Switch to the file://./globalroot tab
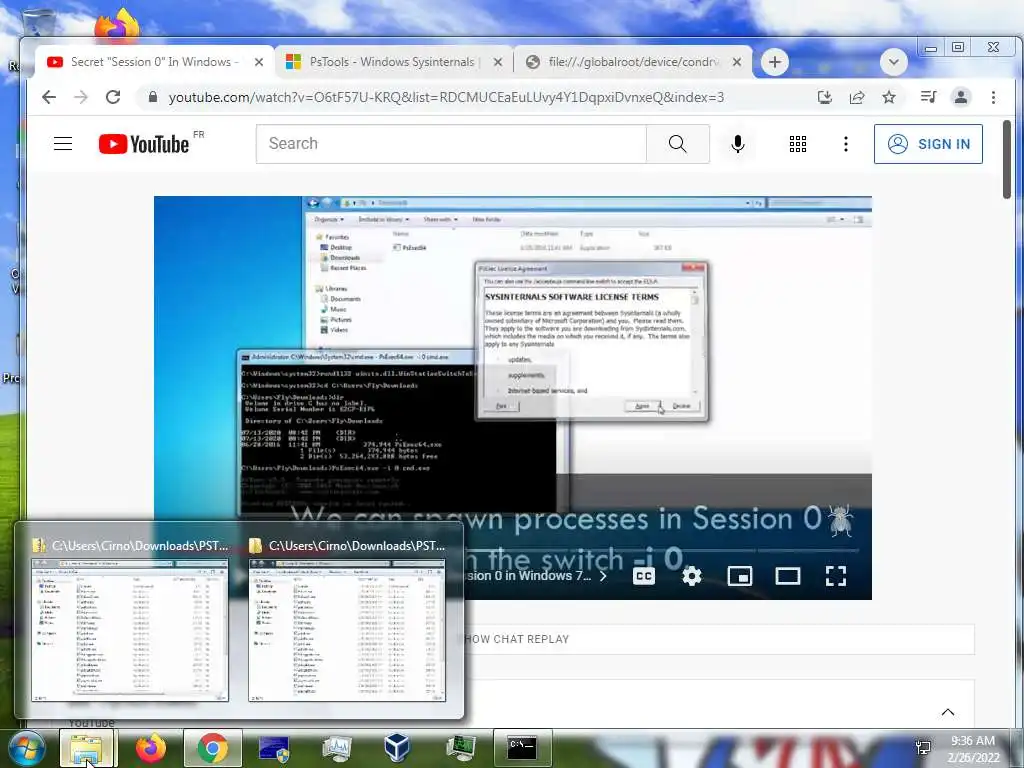 (633, 62)
